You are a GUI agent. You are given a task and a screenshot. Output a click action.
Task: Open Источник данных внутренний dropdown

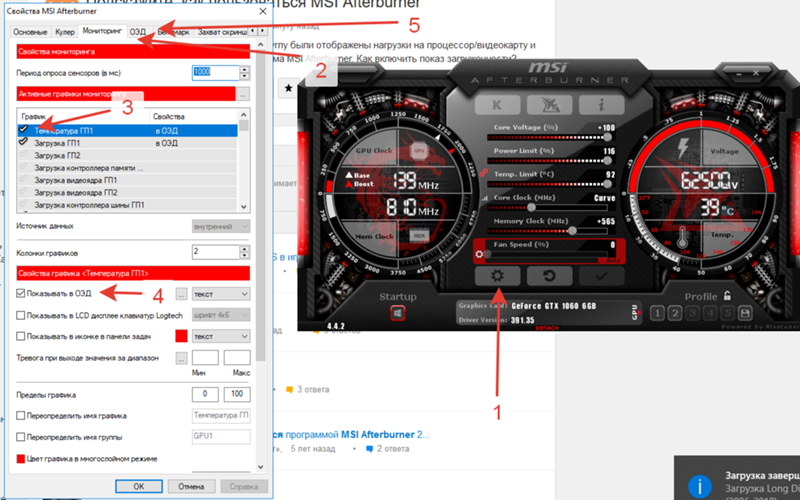[x=221, y=226]
